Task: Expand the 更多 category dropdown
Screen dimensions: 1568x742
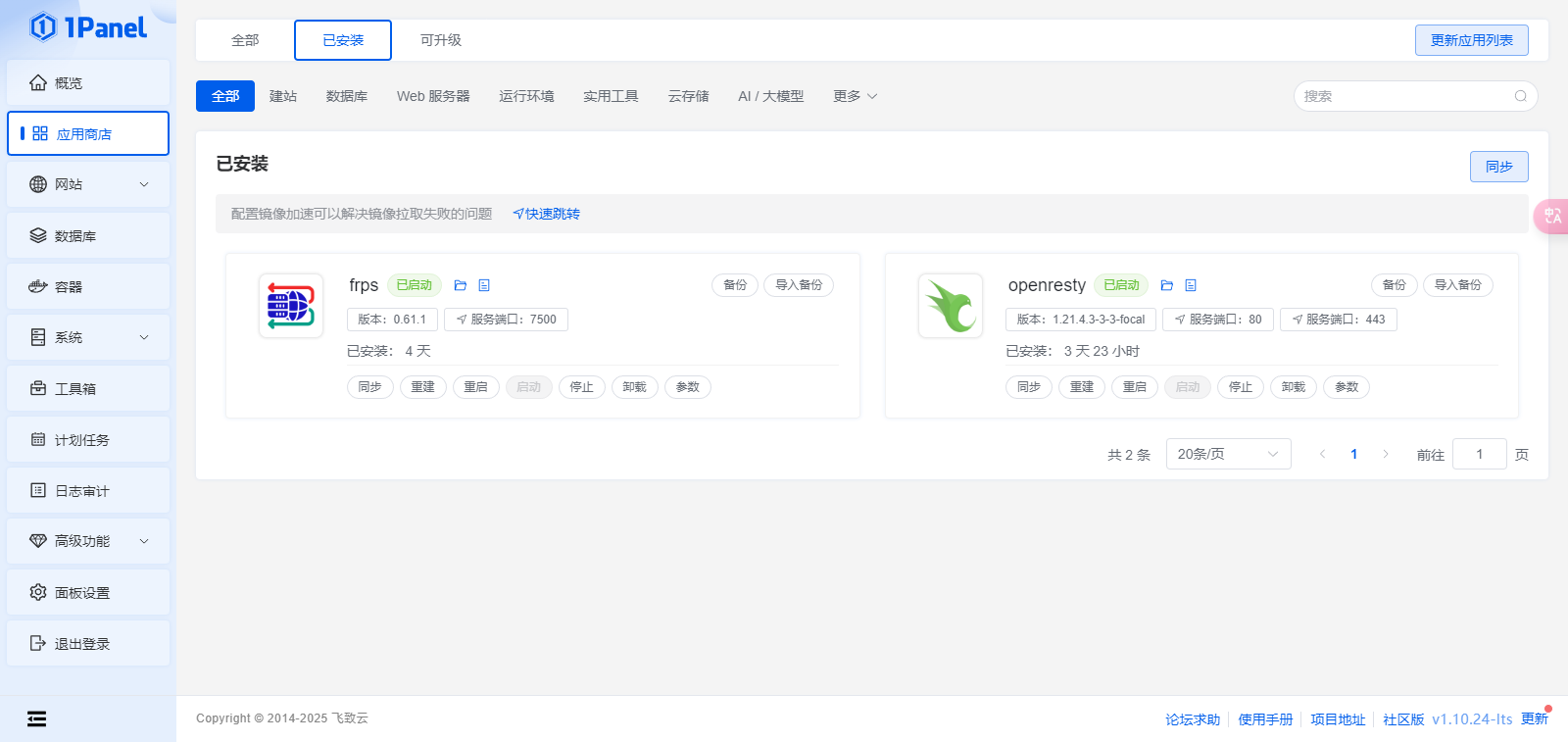Action: pos(855,96)
